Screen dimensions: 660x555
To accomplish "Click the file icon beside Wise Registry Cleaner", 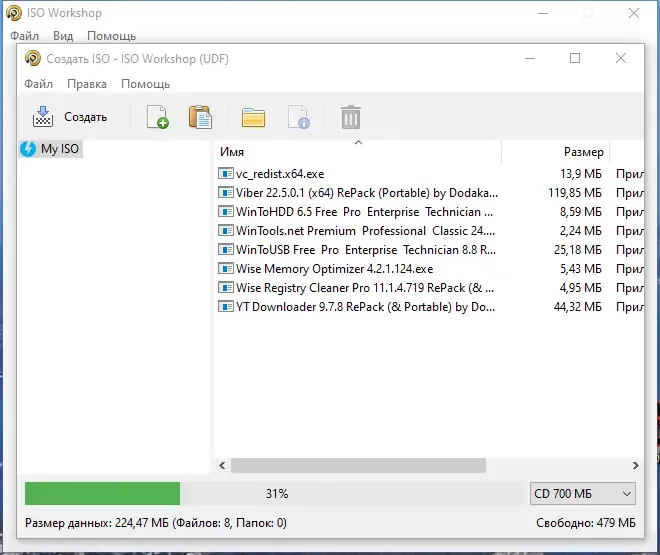I will (226, 288).
